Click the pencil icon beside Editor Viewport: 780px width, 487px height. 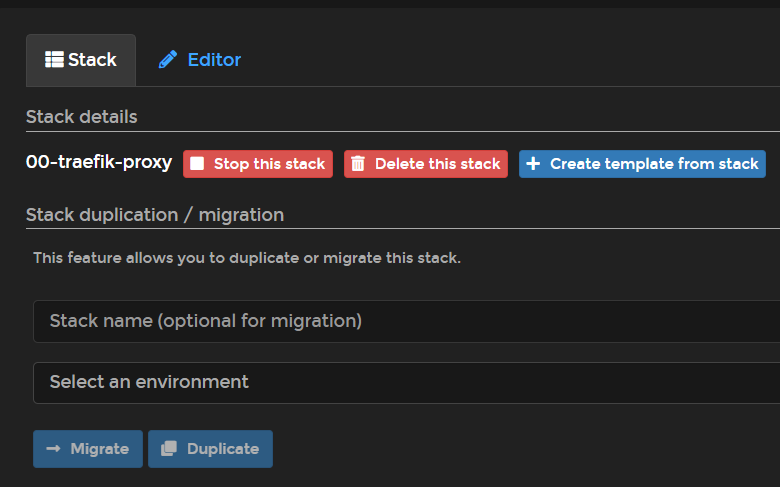click(x=168, y=60)
